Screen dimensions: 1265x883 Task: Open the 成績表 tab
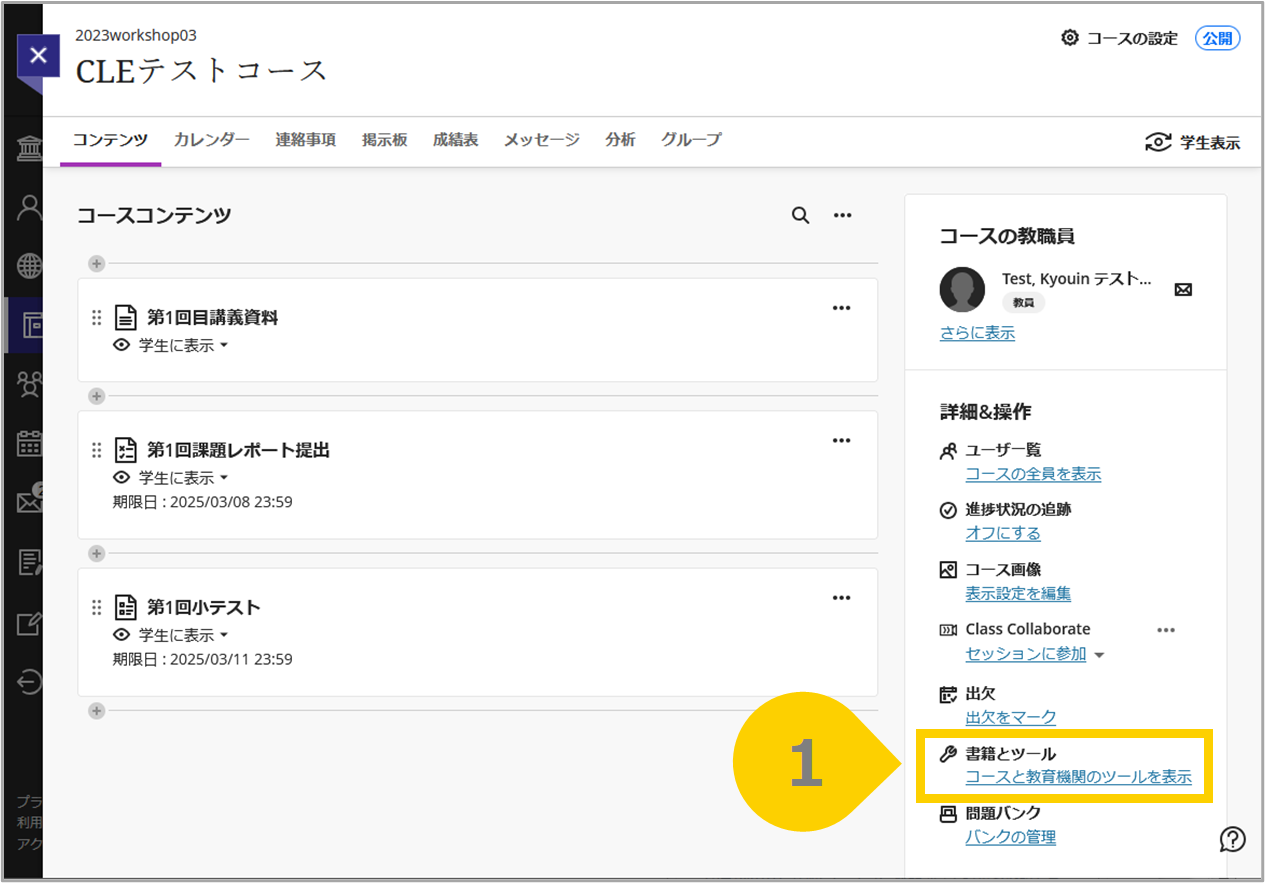455,140
